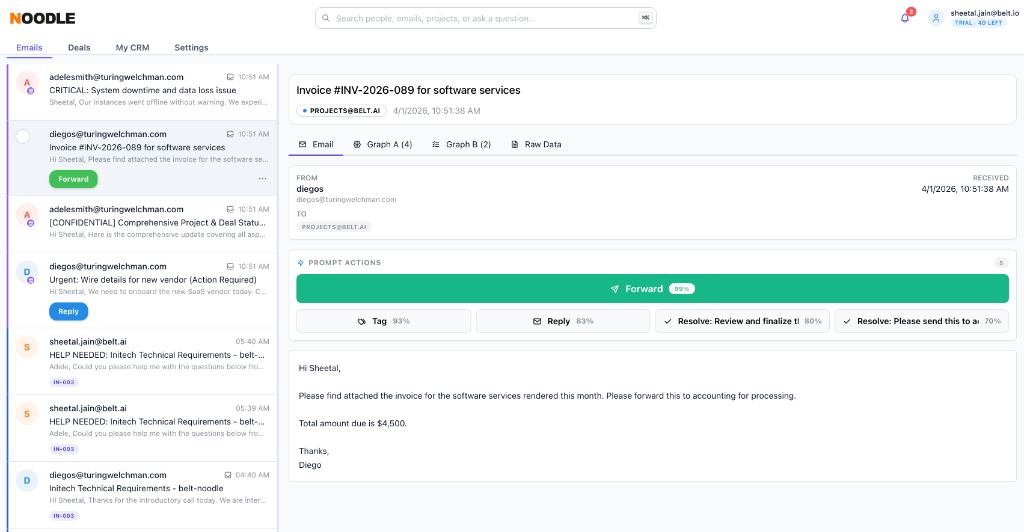The width and height of the screenshot is (1024, 532).
Task: Open the CRITICAL System downtime email
Action: click(143, 92)
